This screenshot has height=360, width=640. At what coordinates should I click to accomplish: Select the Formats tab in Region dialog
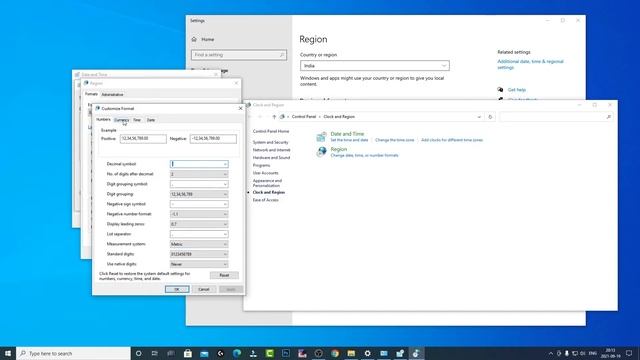[91, 94]
